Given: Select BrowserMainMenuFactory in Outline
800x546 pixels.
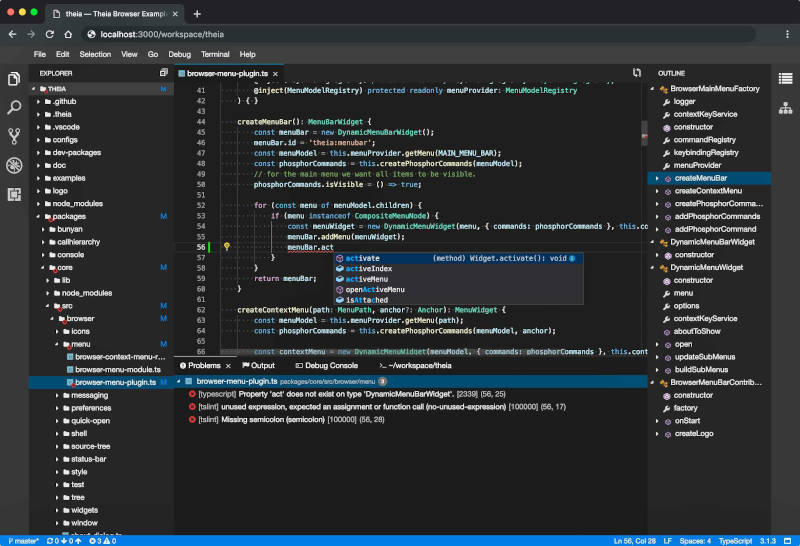Looking at the screenshot, I should click(x=710, y=89).
